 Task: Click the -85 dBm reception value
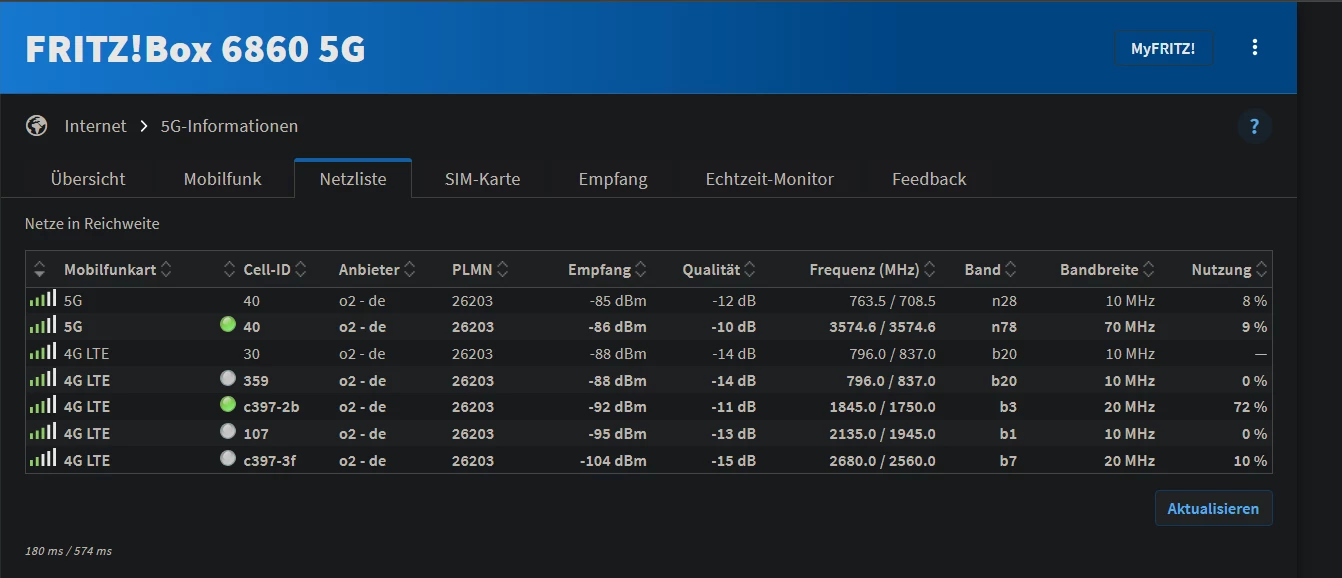coord(617,300)
